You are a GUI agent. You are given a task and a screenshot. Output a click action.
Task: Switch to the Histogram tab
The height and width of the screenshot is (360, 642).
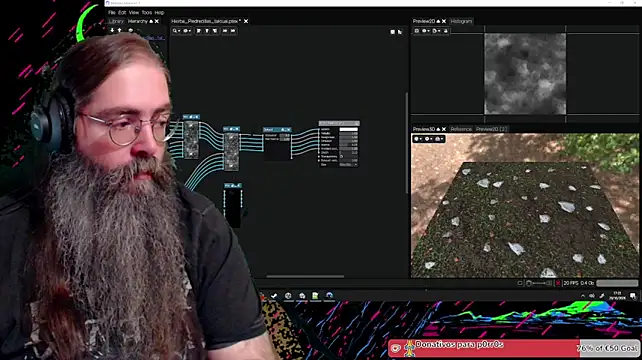(x=461, y=21)
